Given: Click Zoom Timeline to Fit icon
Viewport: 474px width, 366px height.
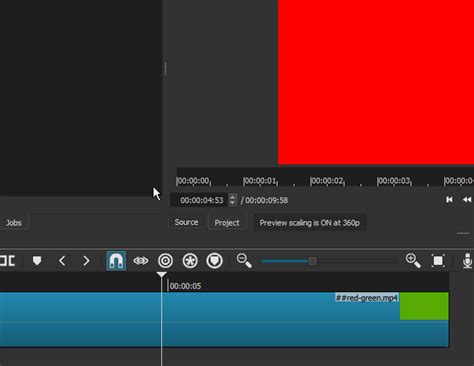Looking at the screenshot, I should [x=438, y=261].
